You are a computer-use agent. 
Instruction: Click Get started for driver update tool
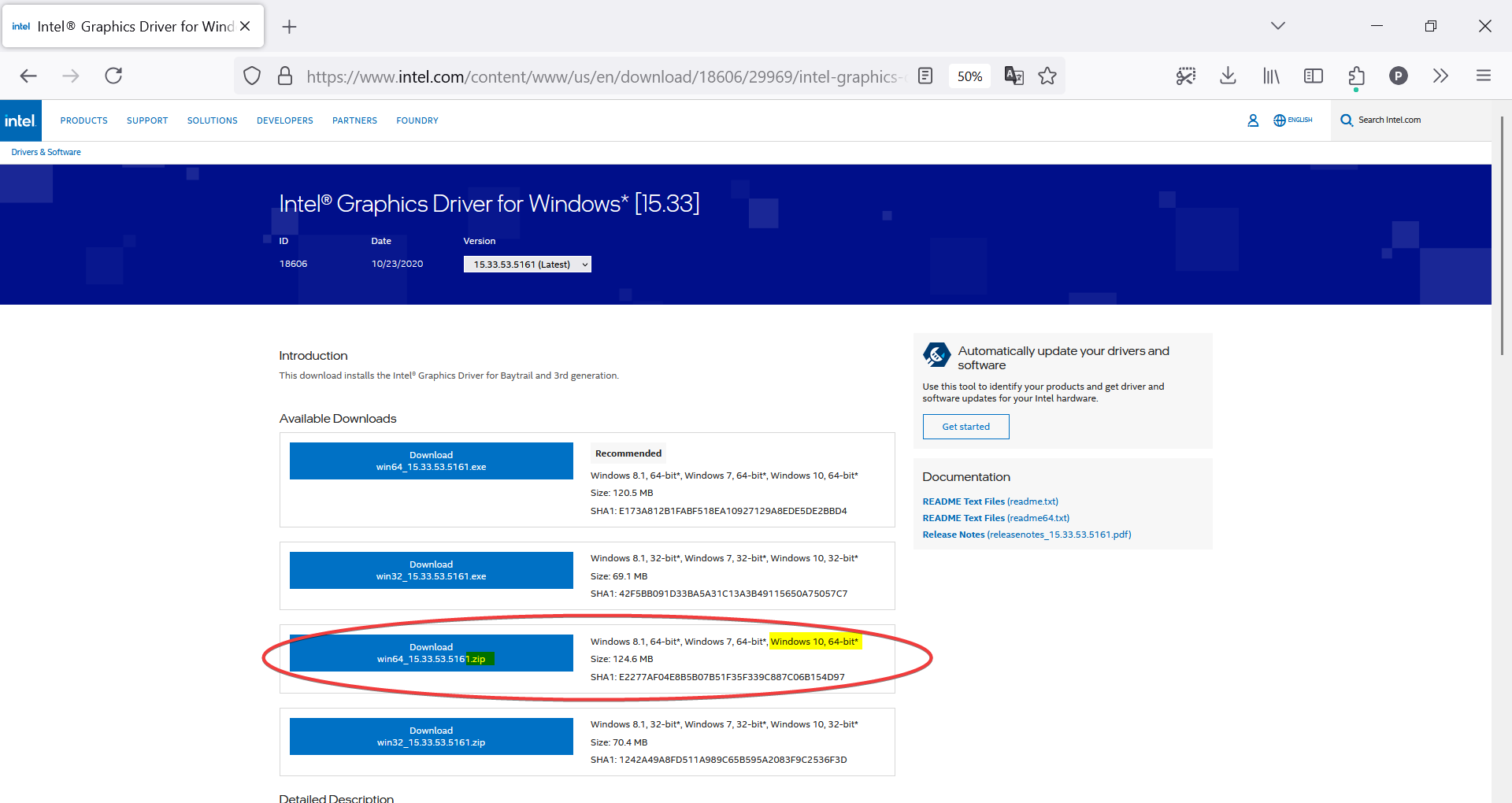[x=966, y=427]
